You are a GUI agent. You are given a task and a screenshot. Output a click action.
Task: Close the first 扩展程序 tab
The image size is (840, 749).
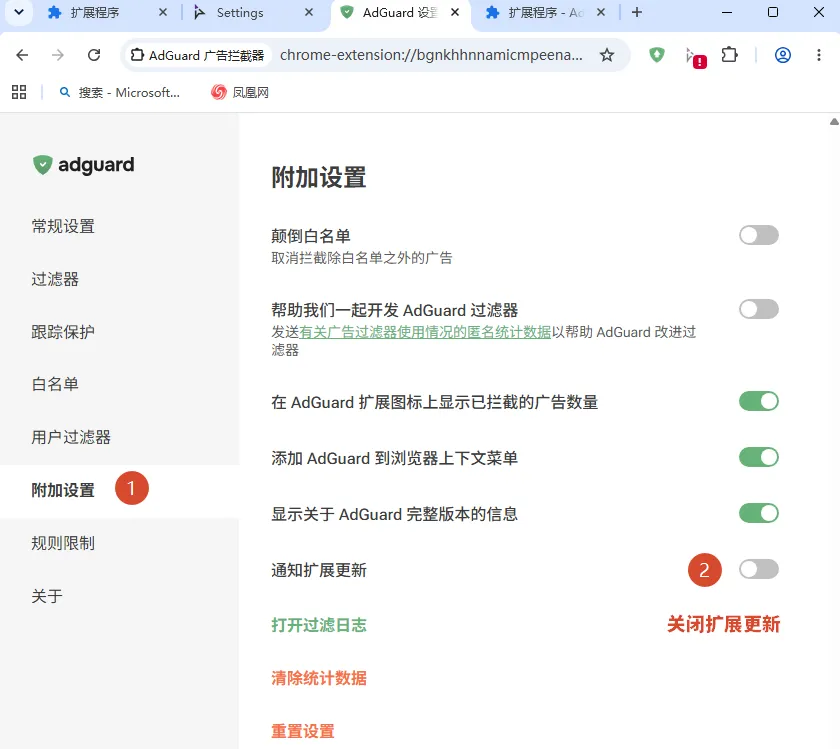[x=163, y=12]
